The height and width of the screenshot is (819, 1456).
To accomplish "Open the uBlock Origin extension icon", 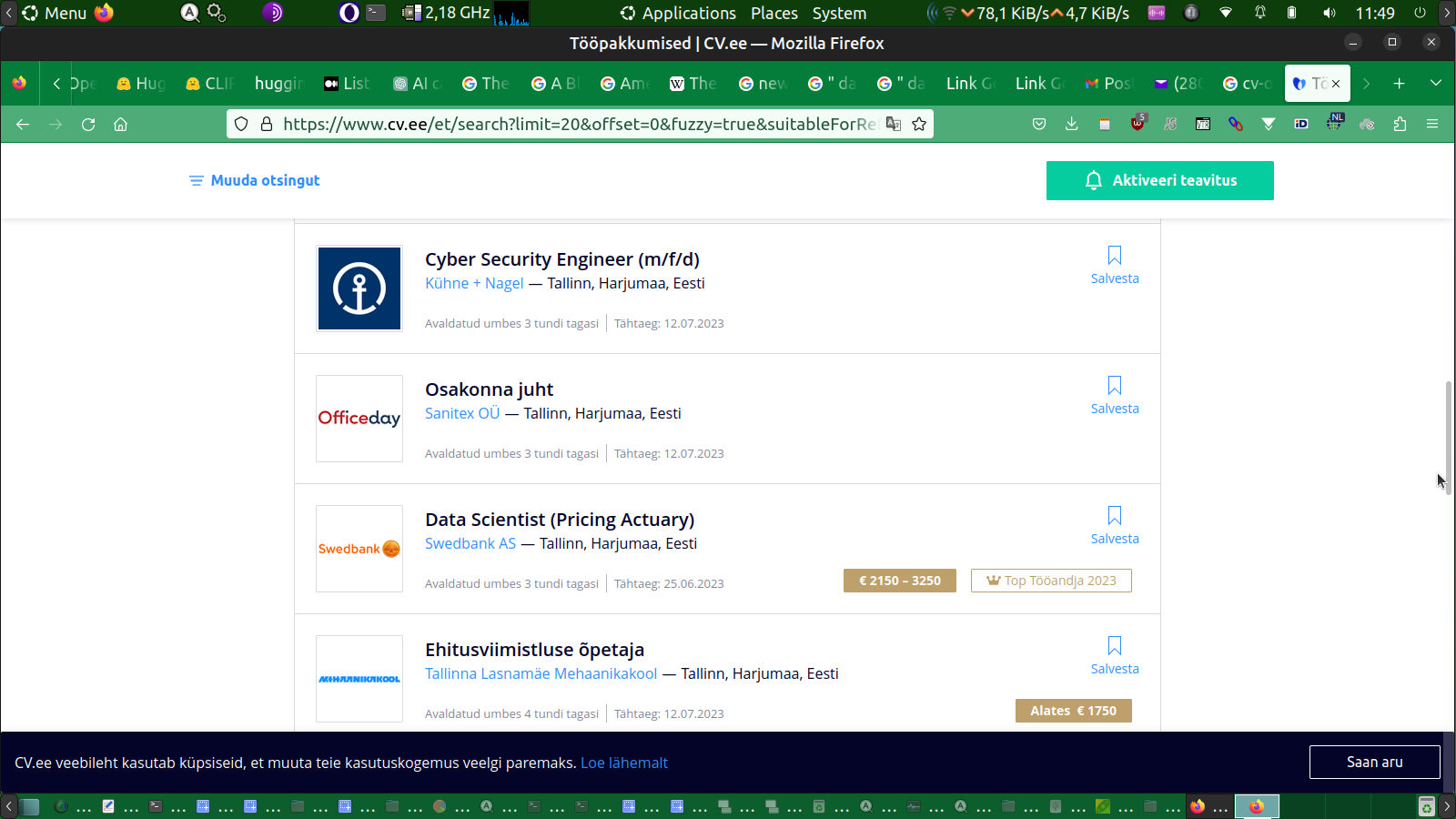I will (x=1137, y=124).
